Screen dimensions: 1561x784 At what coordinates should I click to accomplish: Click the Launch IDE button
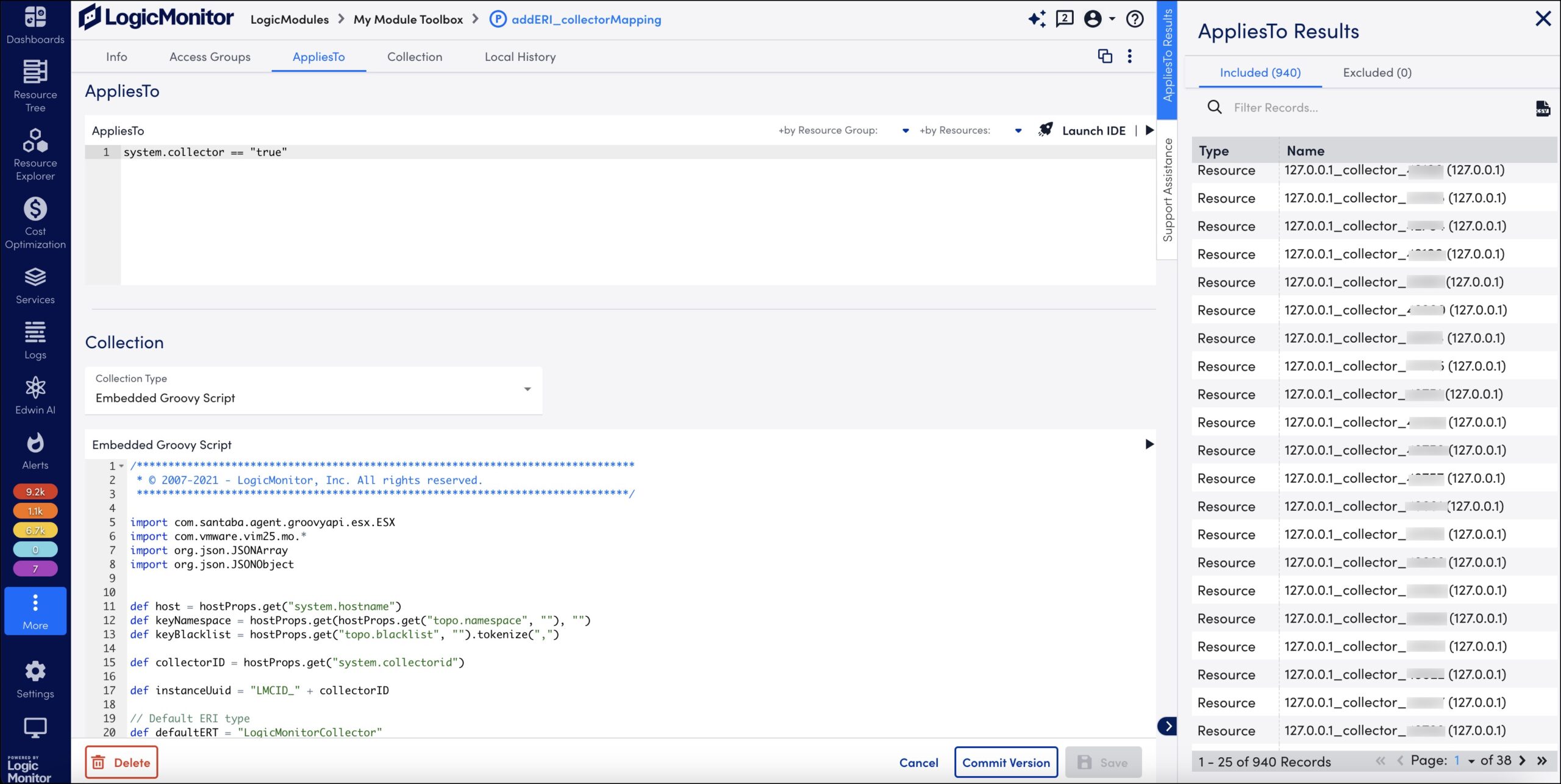[1082, 130]
